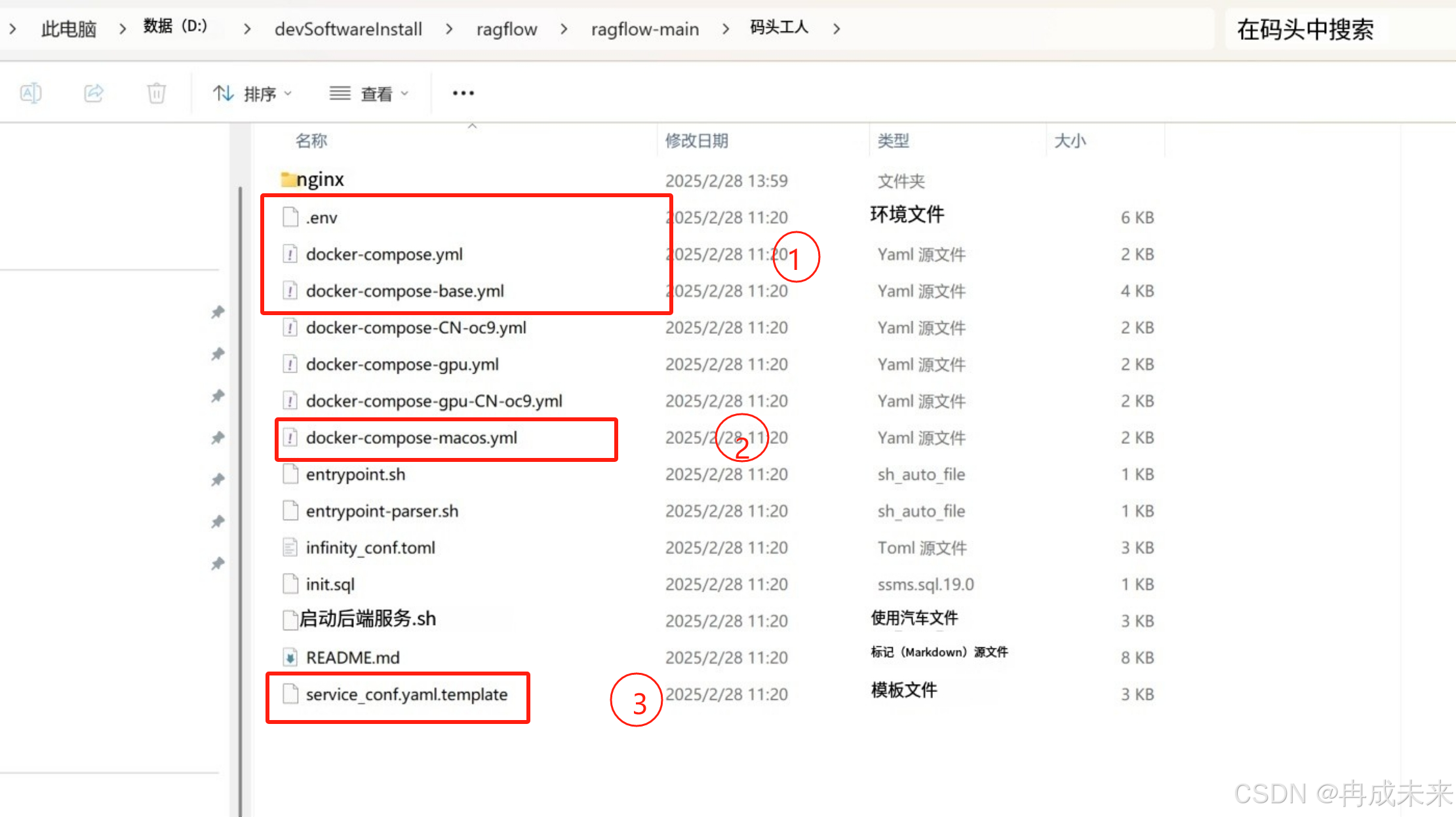Screen dimensions: 1456x817
Task: Open the three-dots more options menu
Action: tap(463, 93)
